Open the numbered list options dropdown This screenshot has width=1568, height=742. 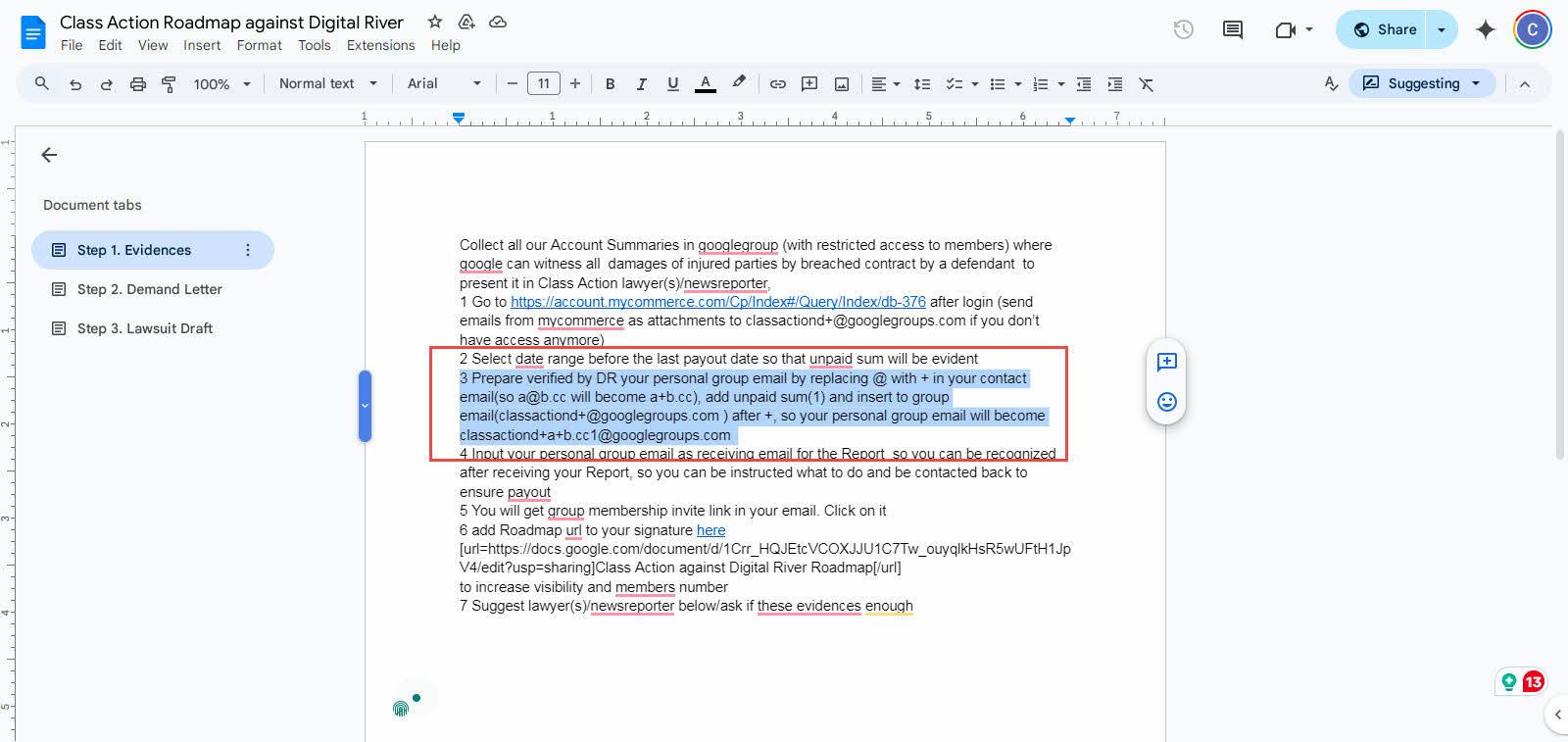[1050, 84]
